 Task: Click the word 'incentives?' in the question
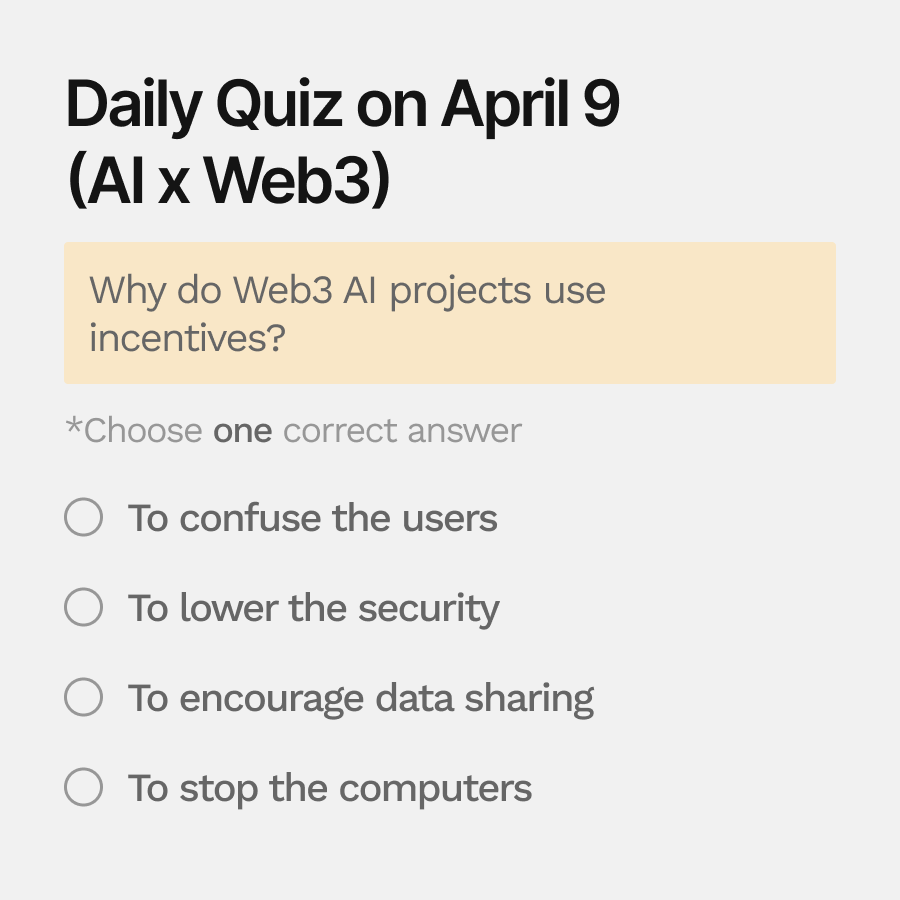pos(187,338)
